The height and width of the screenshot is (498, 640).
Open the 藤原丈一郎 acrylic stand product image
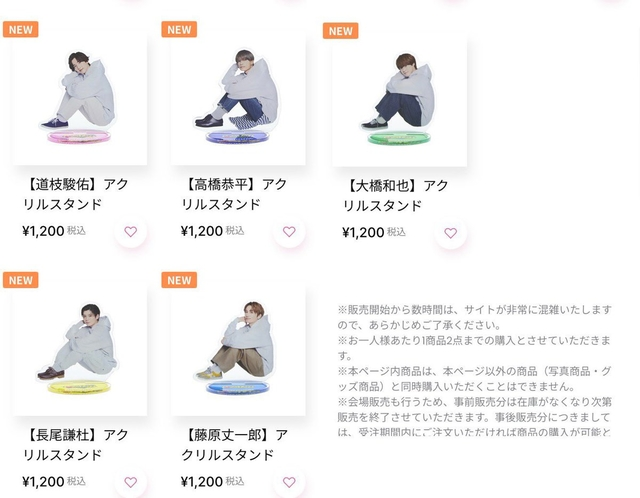238,348
